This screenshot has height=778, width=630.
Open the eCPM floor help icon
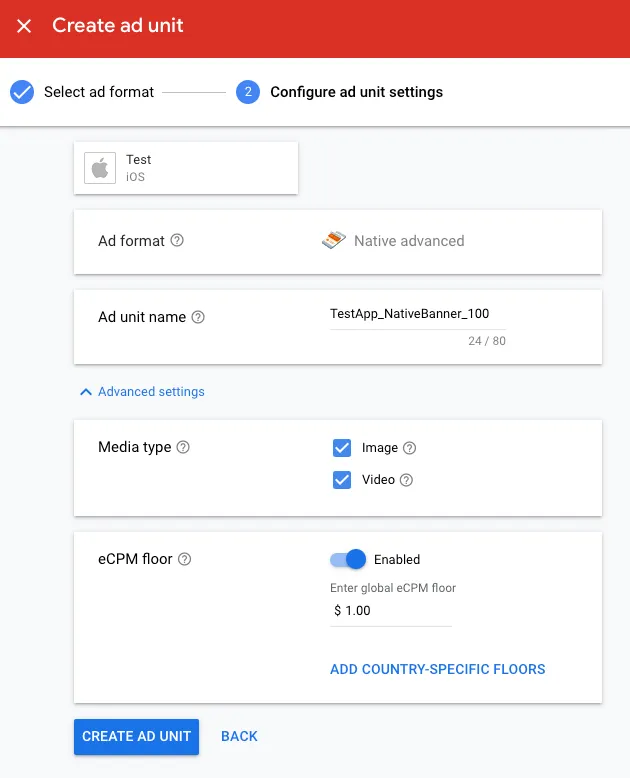[185, 559]
